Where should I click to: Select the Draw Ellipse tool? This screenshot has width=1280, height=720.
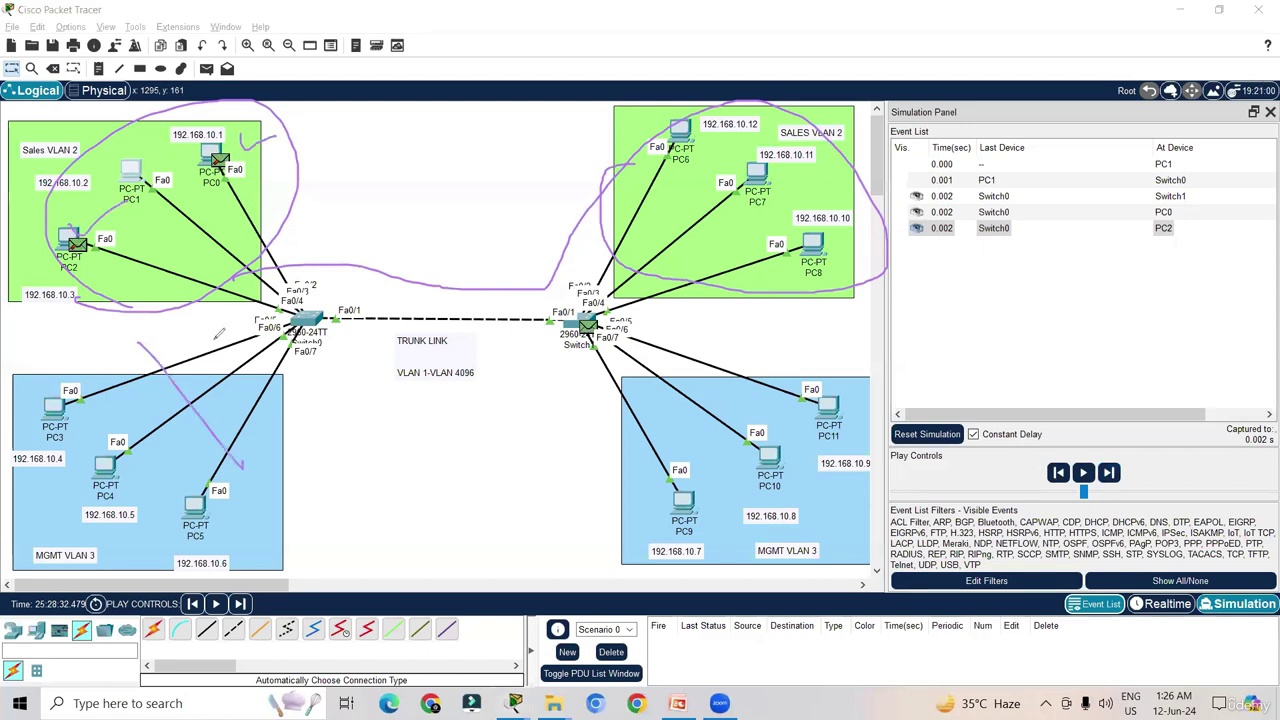tap(160, 69)
